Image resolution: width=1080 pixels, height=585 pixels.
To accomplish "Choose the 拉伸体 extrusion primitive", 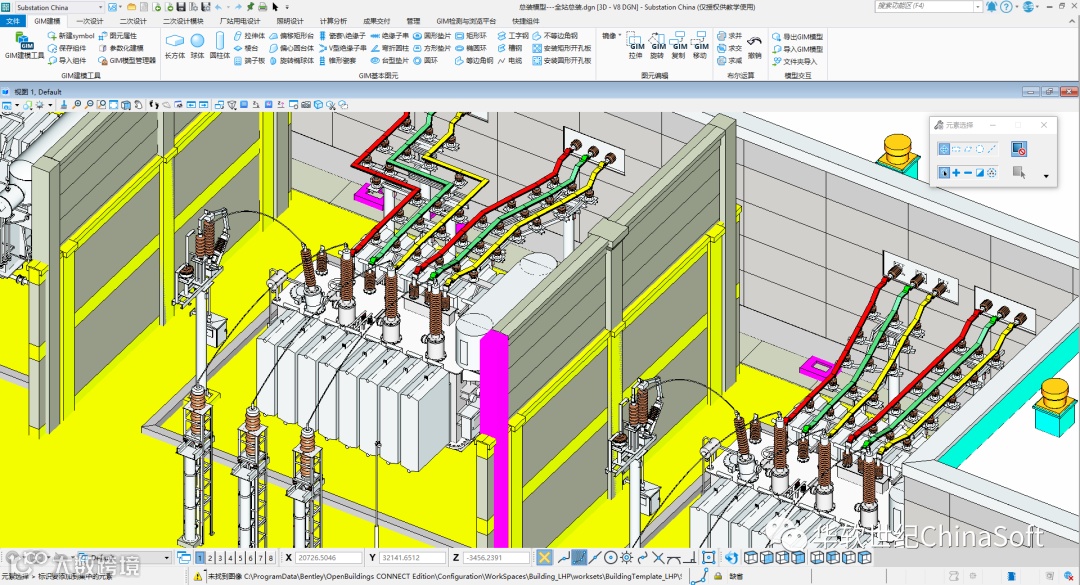I will pos(249,36).
